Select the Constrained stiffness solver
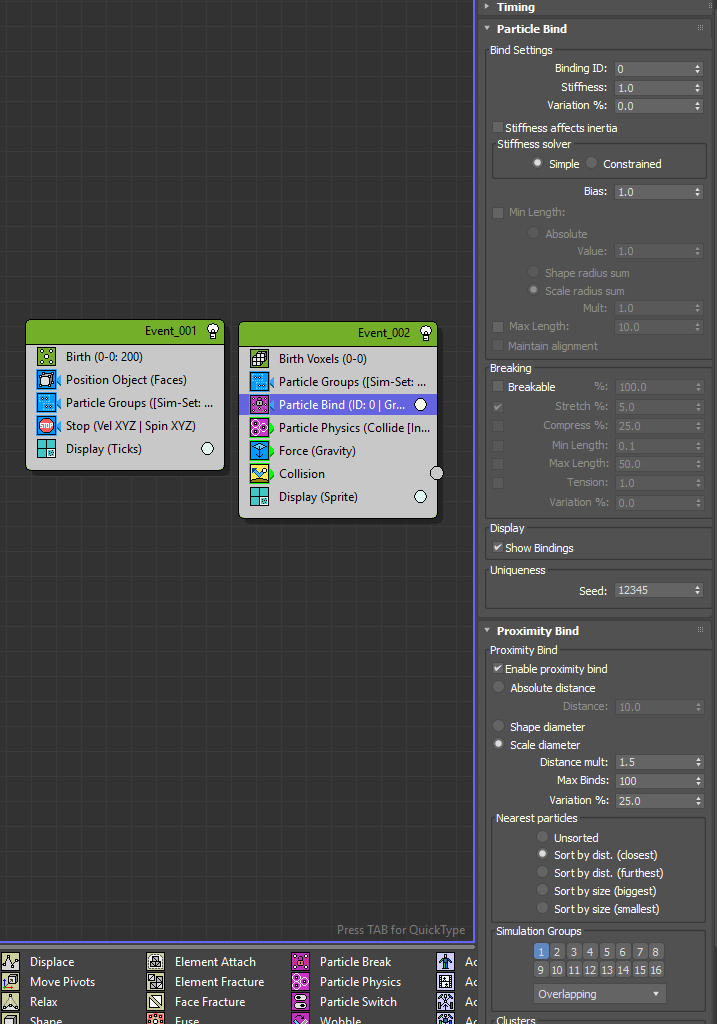This screenshot has height=1024, width=717. coord(592,164)
